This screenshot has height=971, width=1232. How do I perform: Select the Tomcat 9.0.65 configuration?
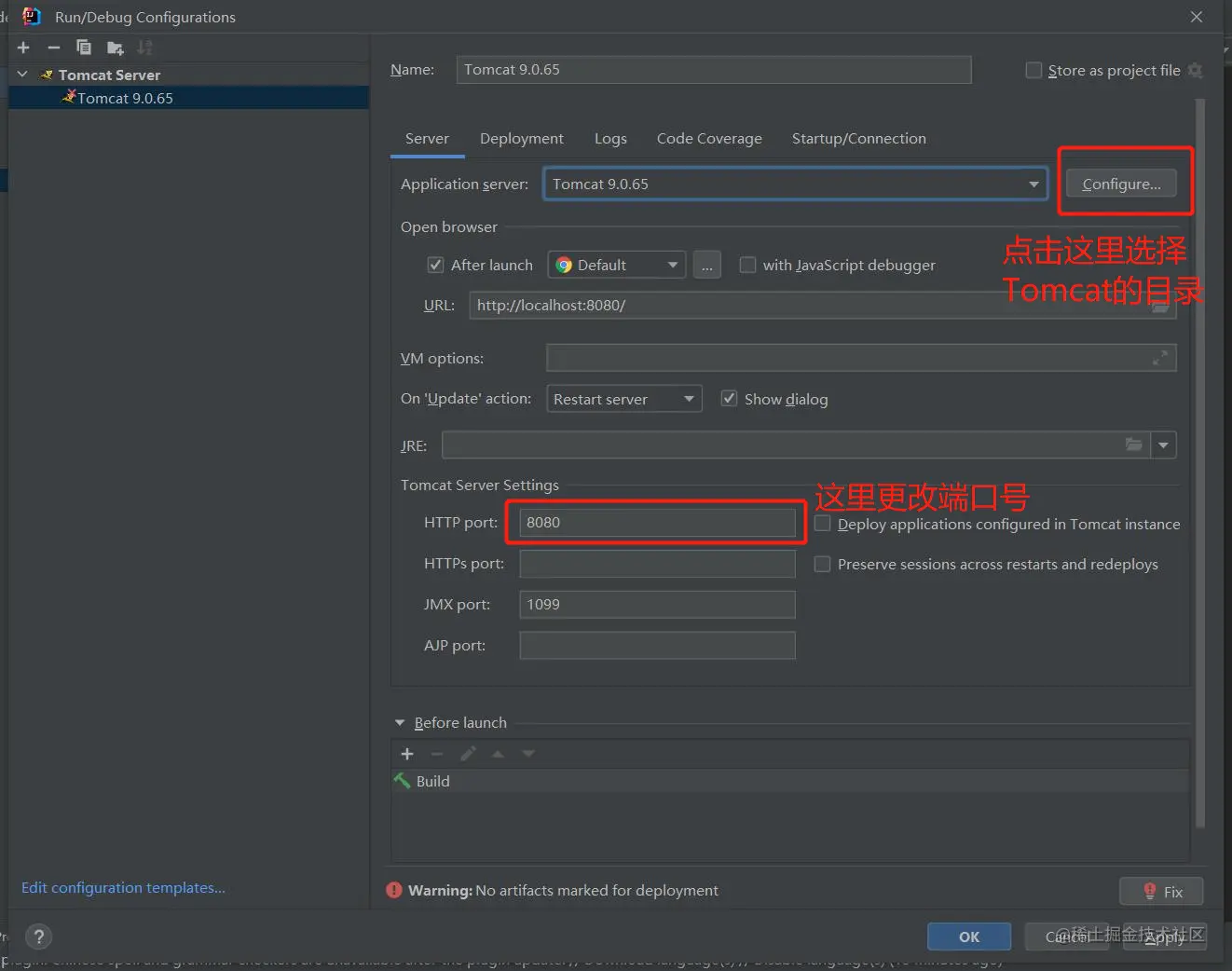click(x=189, y=98)
